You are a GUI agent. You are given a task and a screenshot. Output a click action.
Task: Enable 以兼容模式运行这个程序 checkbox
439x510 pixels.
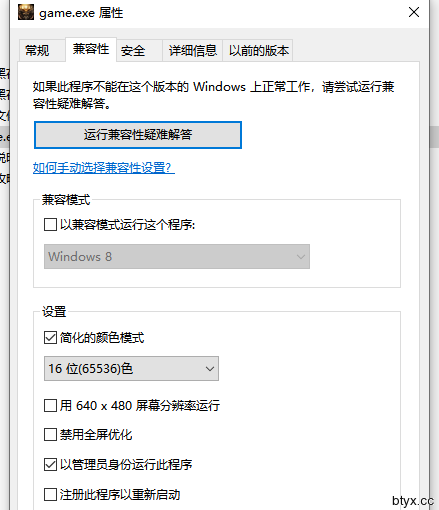tap(50, 225)
